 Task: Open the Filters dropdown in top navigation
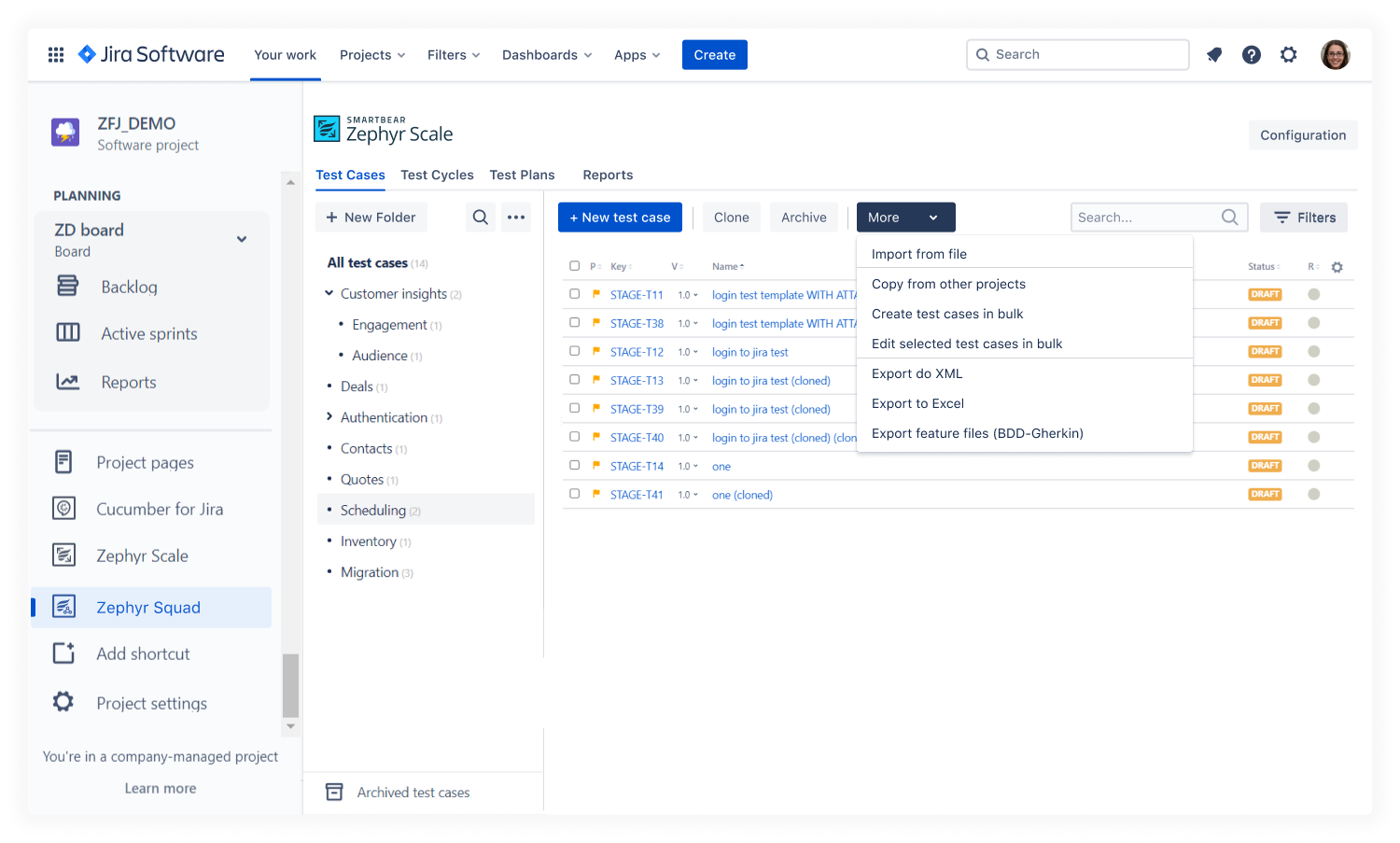point(454,55)
